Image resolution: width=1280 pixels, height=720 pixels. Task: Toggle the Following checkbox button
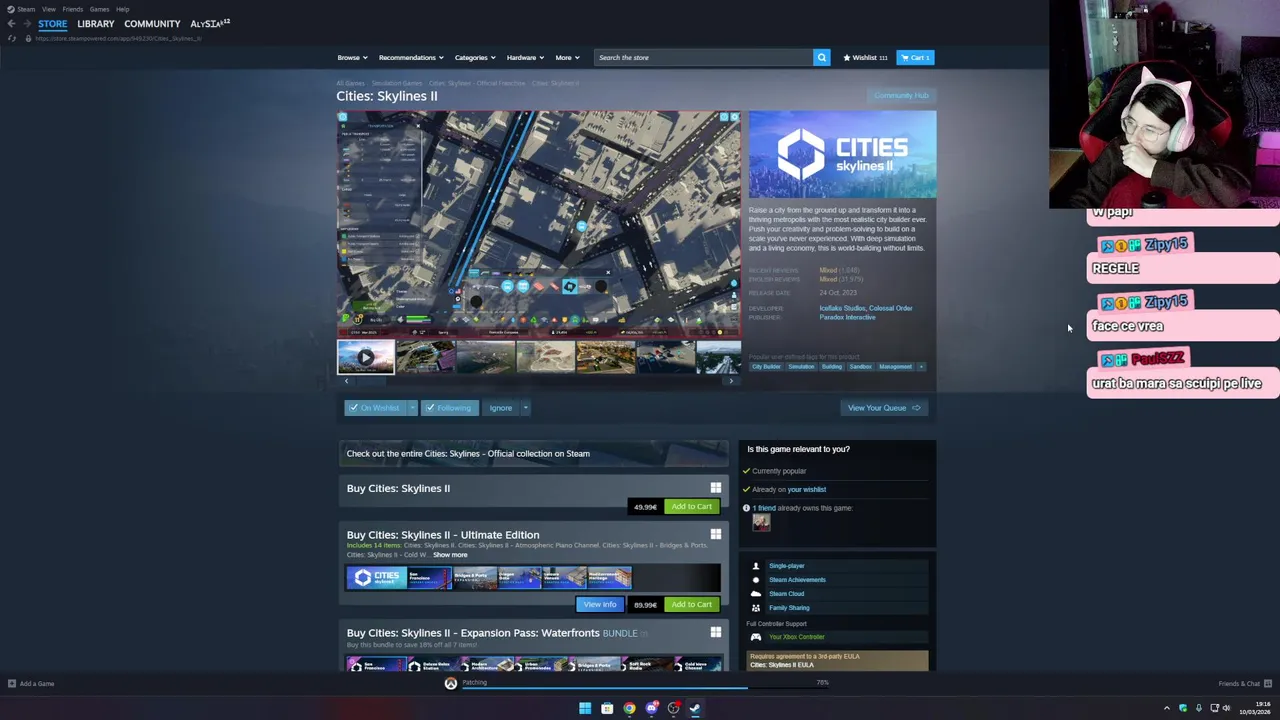449,408
